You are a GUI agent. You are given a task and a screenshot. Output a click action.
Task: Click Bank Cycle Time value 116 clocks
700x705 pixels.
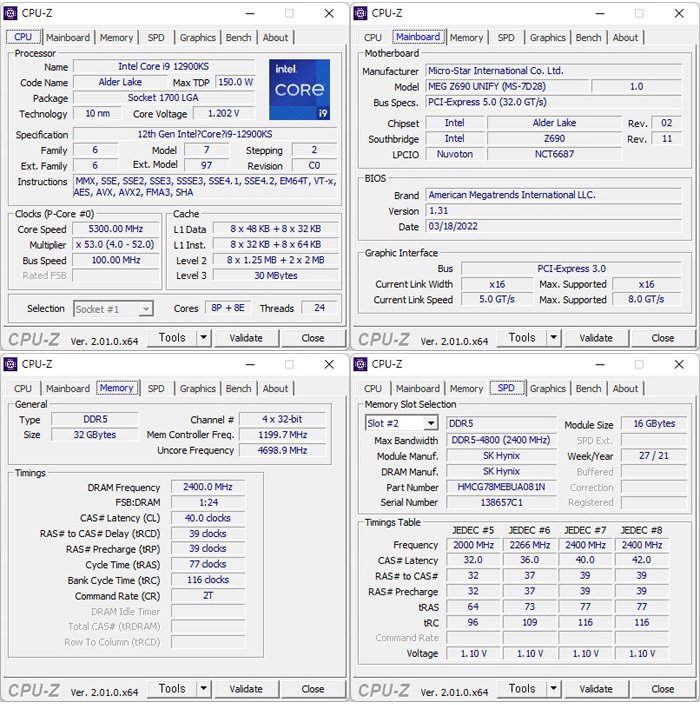pos(208,580)
